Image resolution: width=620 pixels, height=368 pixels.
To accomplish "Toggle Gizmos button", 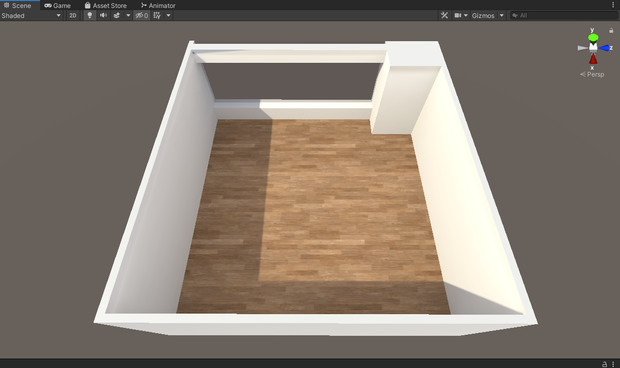I will click(x=483, y=15).
